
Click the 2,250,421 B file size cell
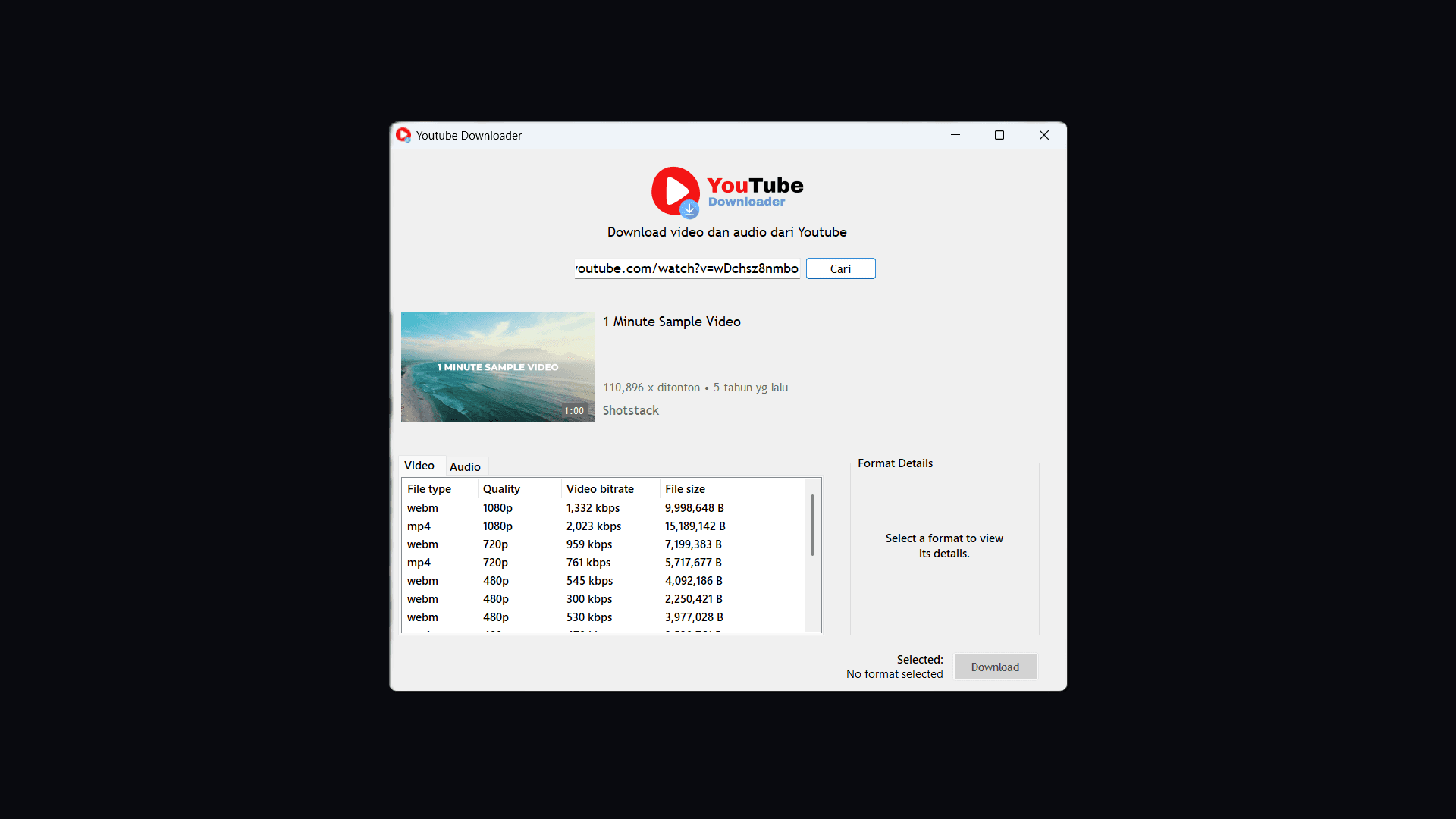693,599
